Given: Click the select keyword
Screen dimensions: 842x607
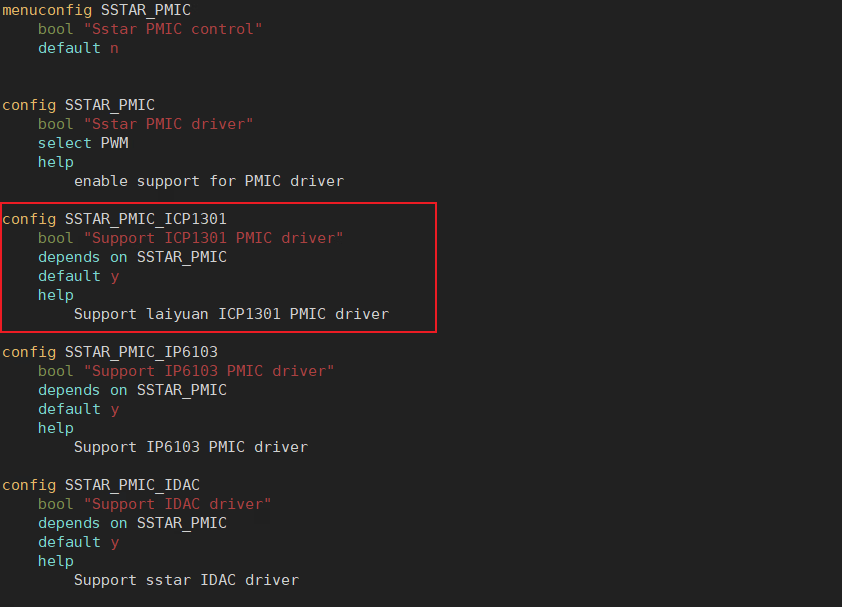Looking at the screenshot, I should click(65, 143).
